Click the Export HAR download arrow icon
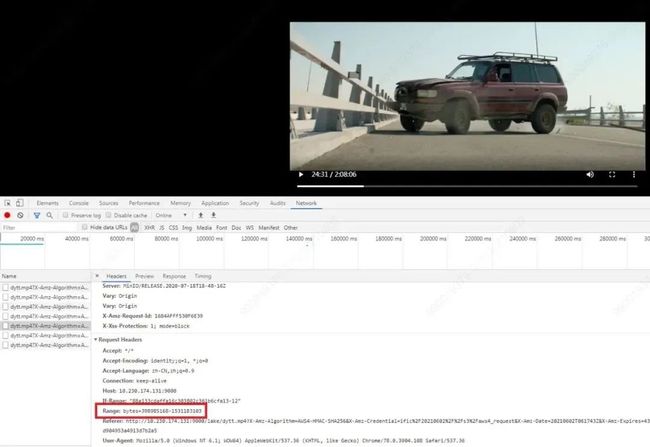This screenshot has height=447, width=650. (x=213, y=215)
